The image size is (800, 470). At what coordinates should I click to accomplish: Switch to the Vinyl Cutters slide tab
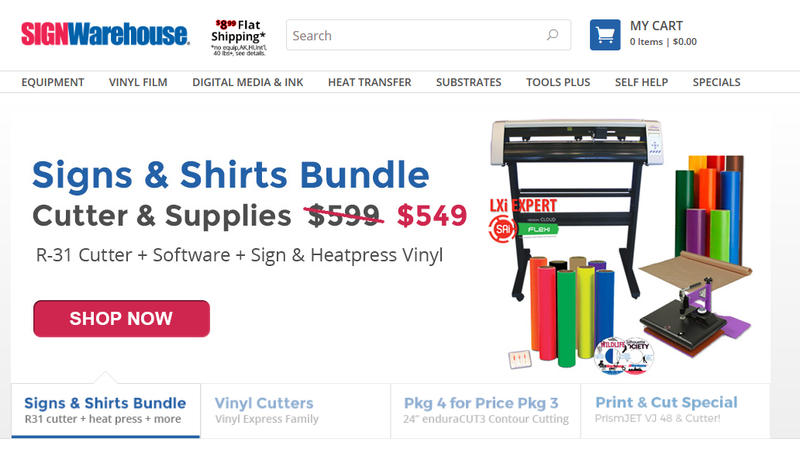[x=295, y=411]
